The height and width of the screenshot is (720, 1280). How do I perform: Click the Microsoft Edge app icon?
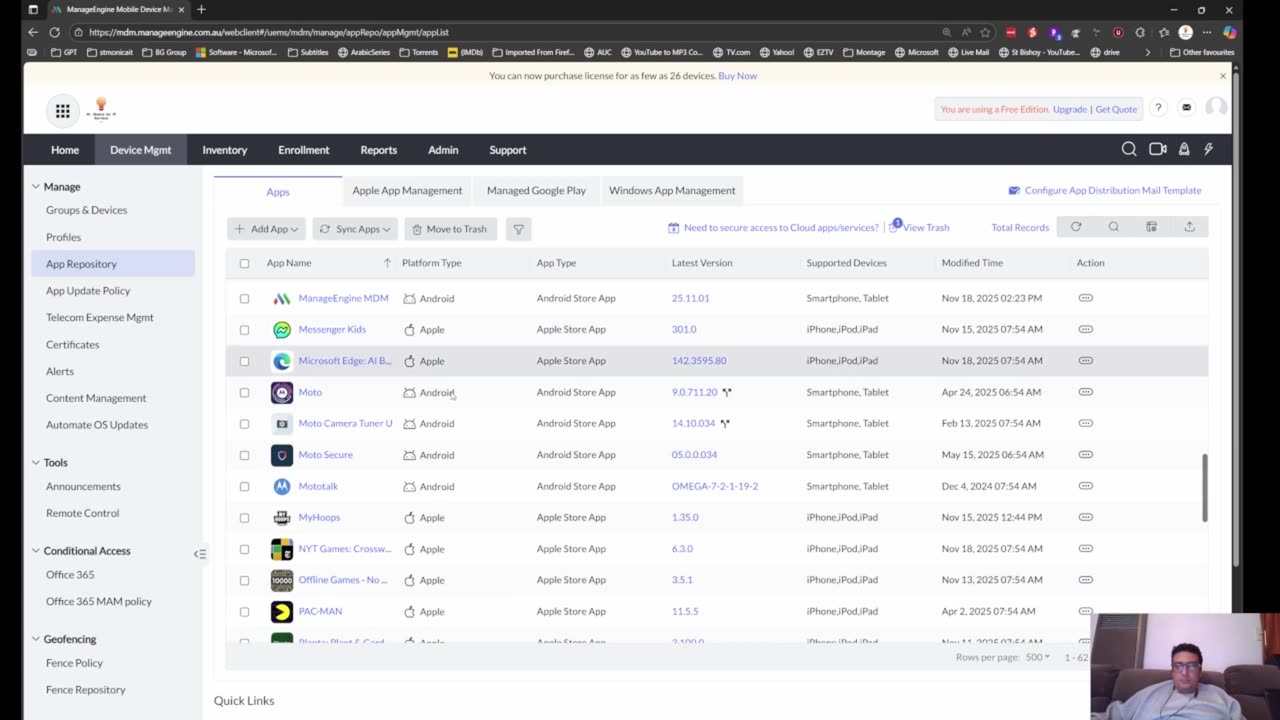pos(282,361)
